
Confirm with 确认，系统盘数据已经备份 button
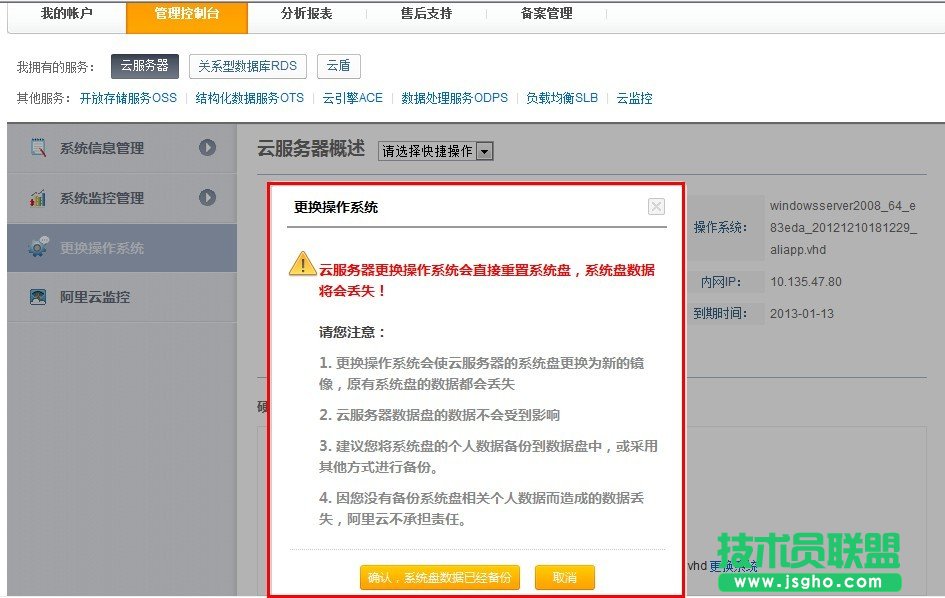[x=439, y=578]
